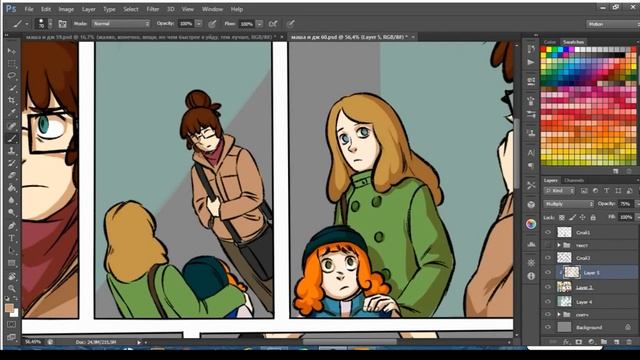Expand the bottom folder group above Background

(x=559, y=314)
